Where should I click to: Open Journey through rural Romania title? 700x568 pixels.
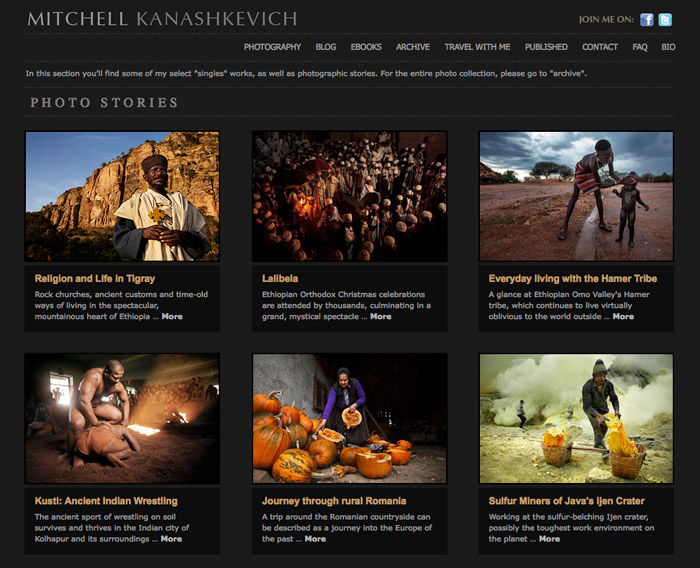click(334, 501)
